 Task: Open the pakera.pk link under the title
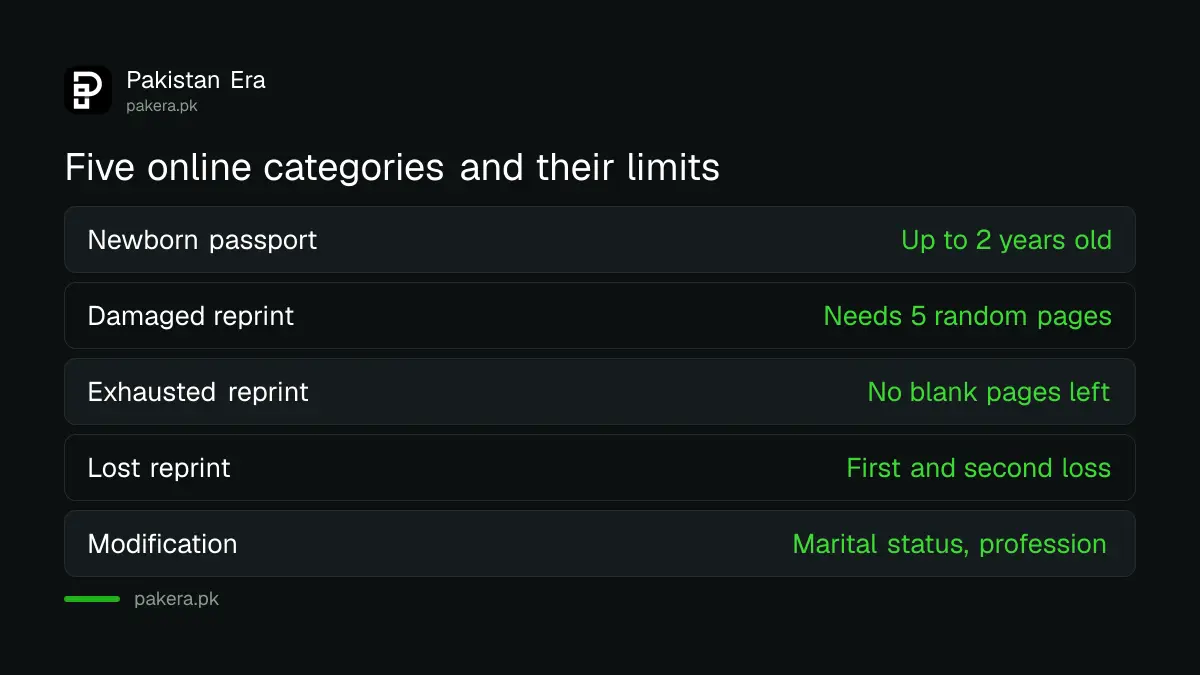coord(162,106)
